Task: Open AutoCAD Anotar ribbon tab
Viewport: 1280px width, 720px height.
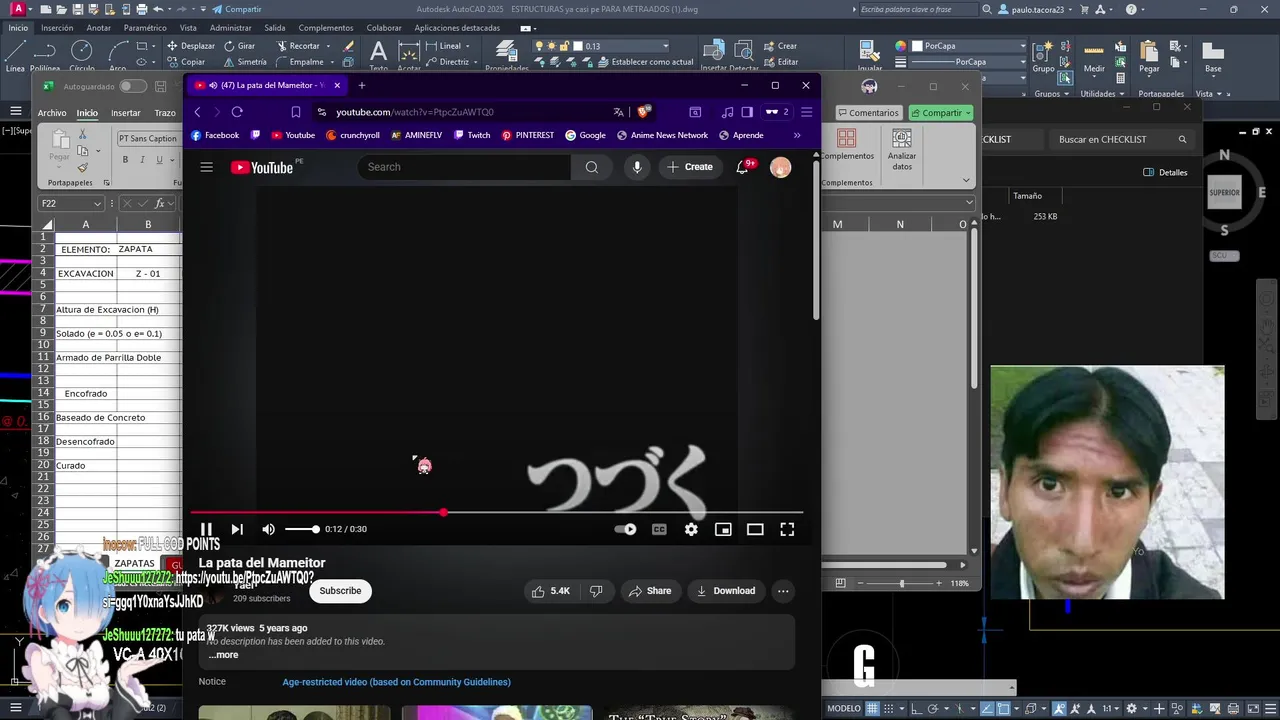Action: tap(98, 28)
